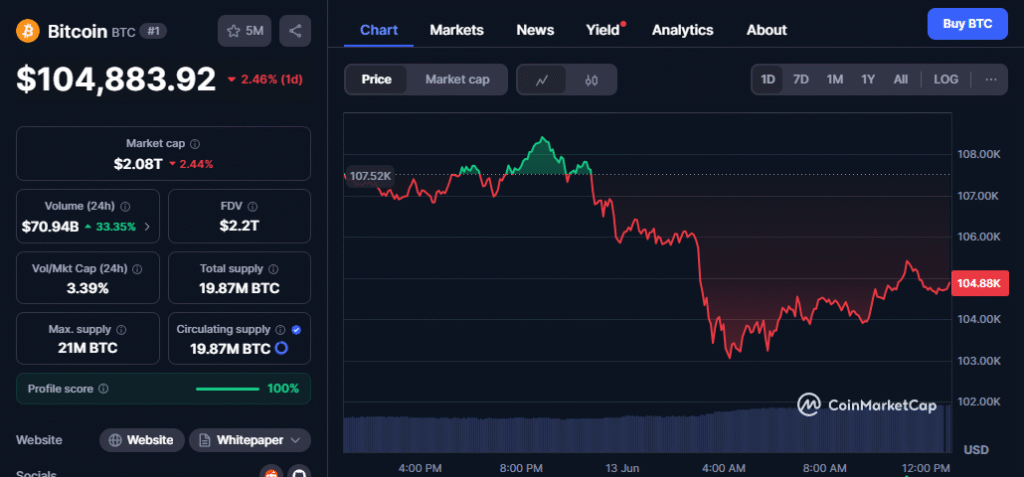
Task: Click the $2.08T market cap value
Action: coord(138,164)
